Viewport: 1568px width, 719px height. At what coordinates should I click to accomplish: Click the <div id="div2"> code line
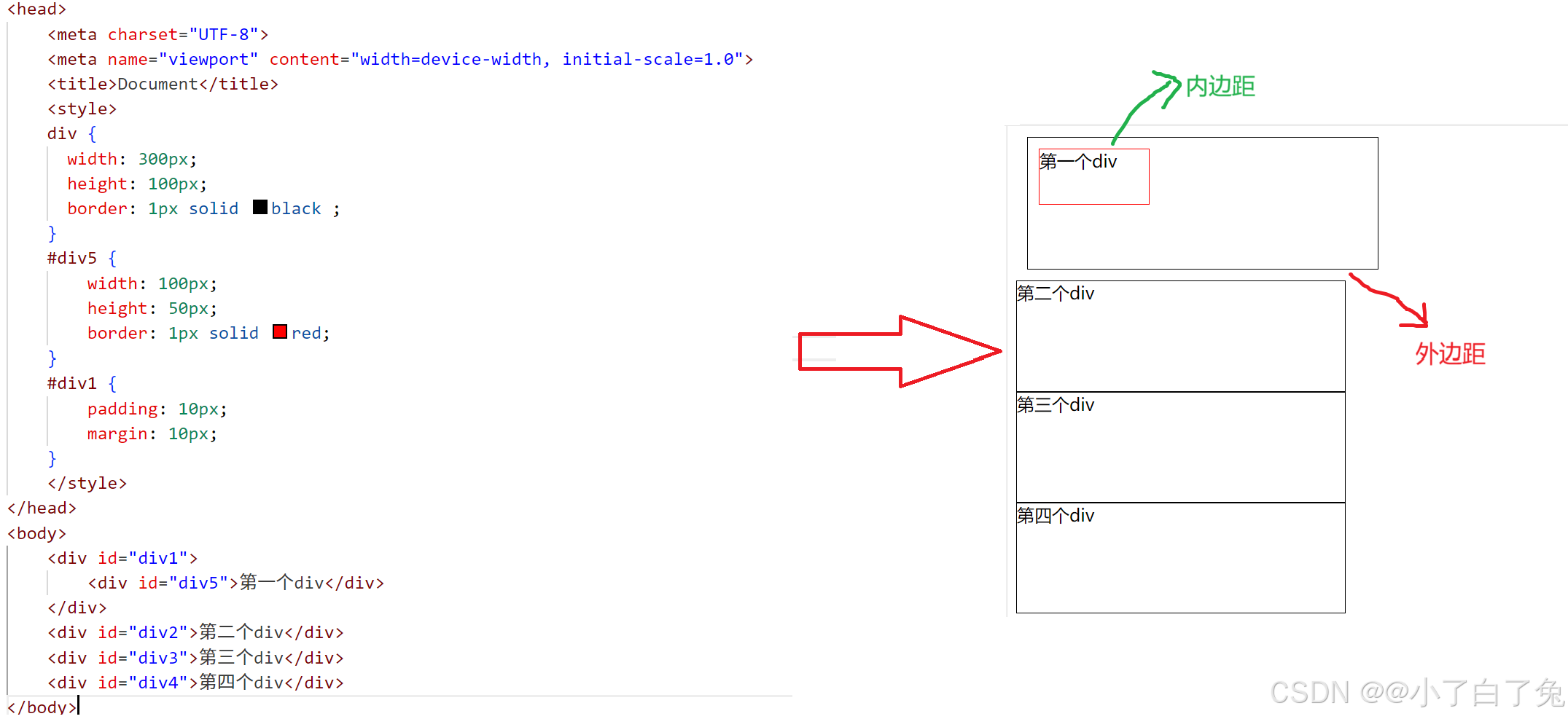pos(195,632)
